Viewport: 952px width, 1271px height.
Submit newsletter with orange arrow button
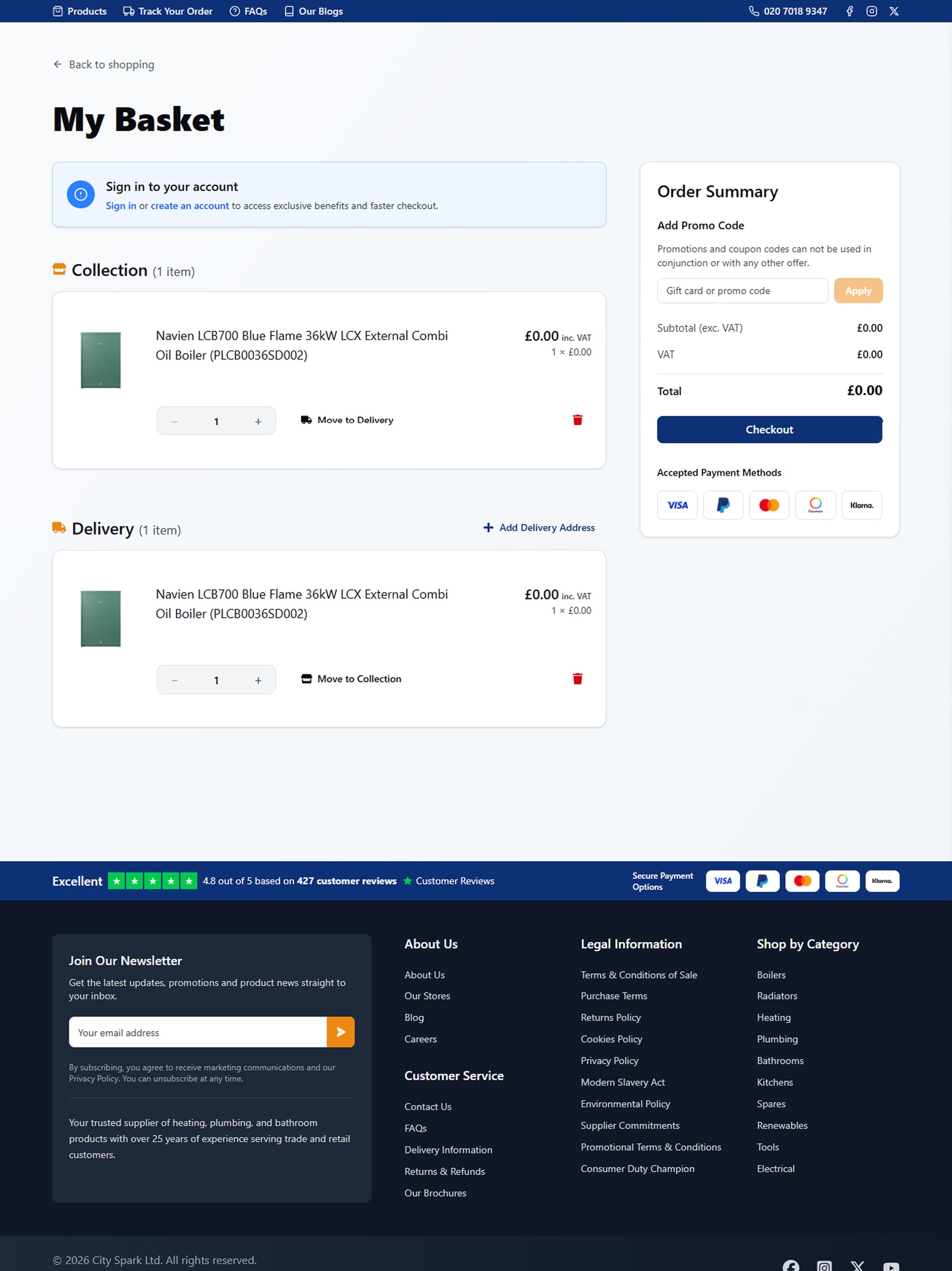(x=340, y=1032)
